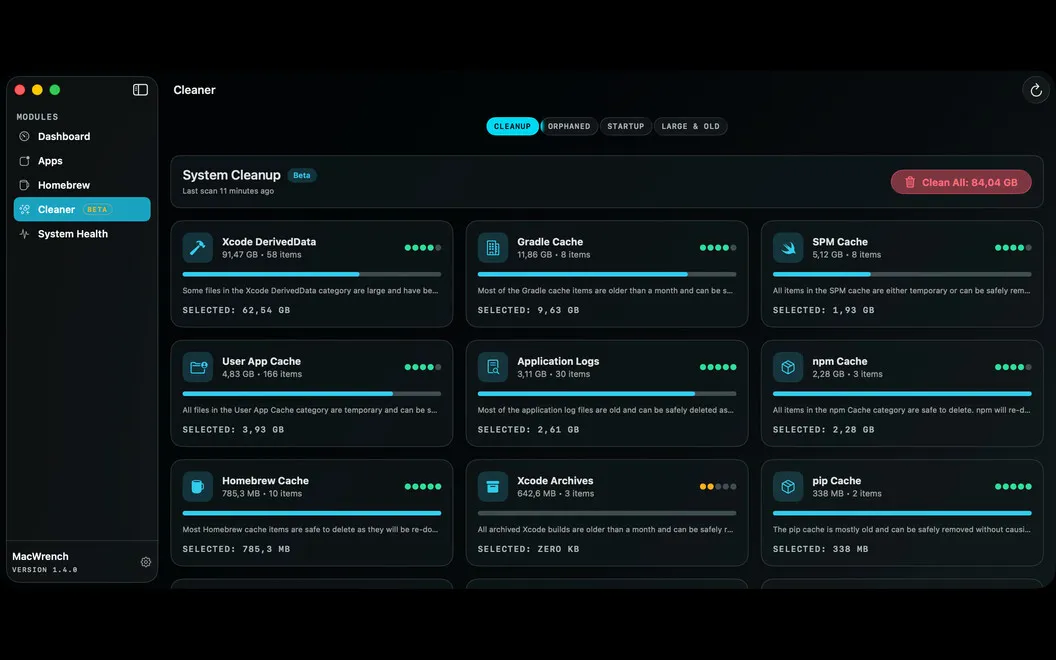Click "SELECTED: 2,28 GB" in npm Cache
This screenshot has height=660, width=1056.
(824, 430)
